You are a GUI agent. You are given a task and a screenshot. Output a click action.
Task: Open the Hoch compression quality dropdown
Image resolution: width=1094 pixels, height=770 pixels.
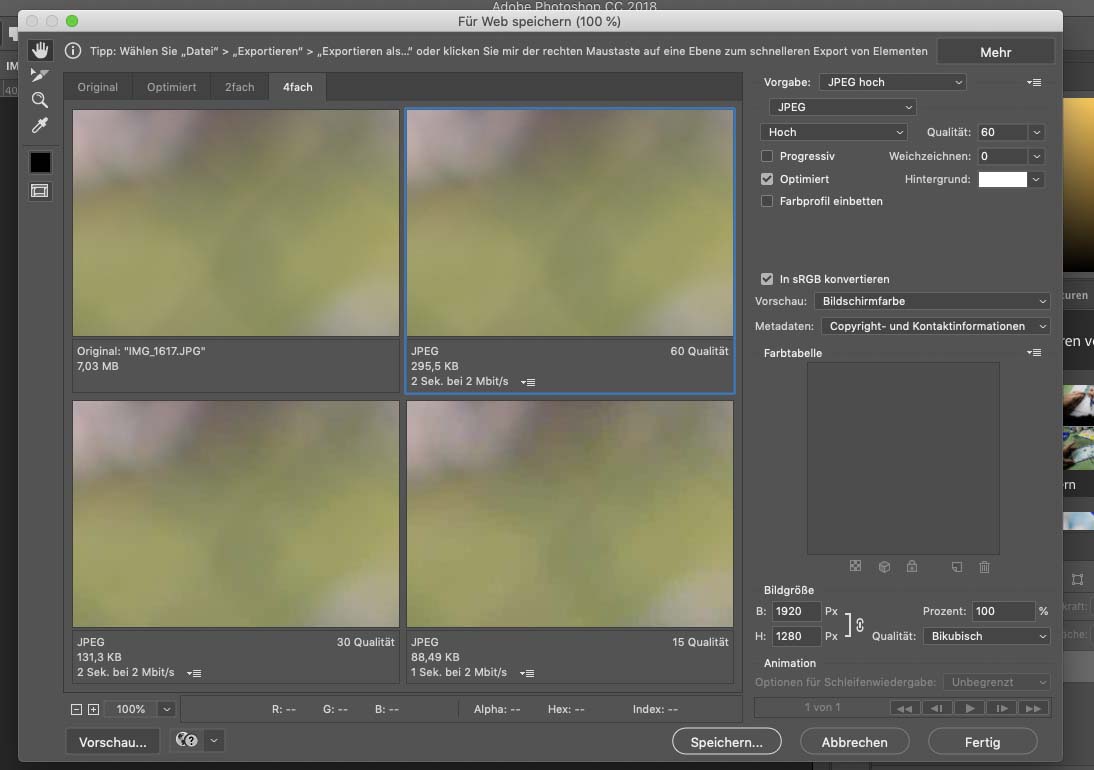coord(833,132)
